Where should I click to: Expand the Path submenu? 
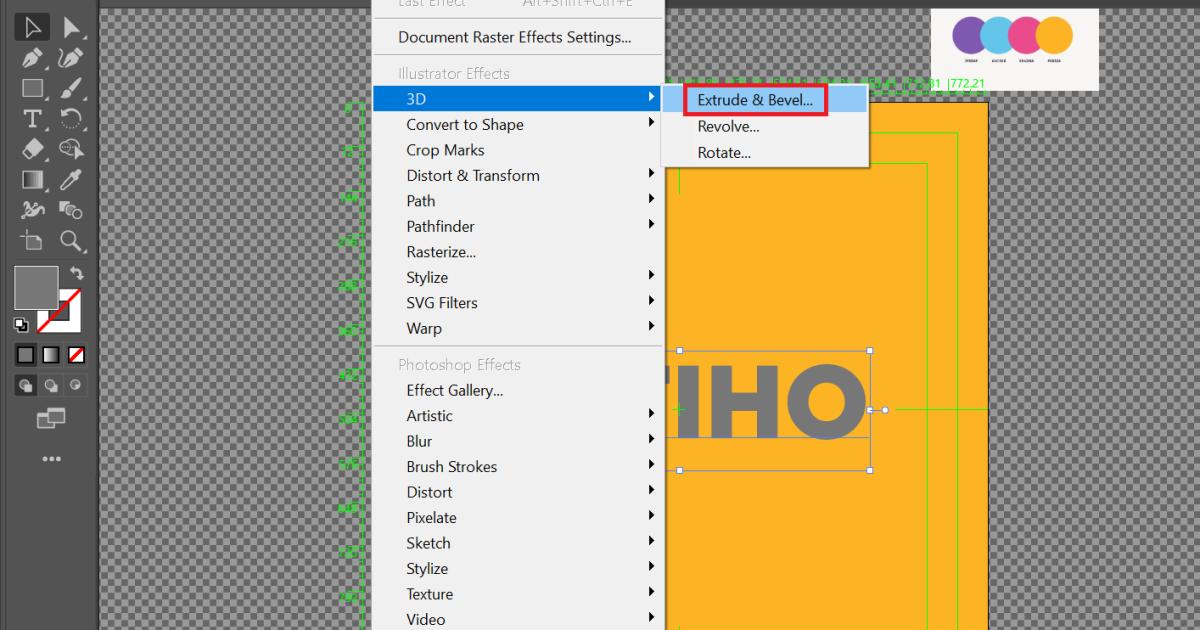pyautogui.click(x=517, y=201)
